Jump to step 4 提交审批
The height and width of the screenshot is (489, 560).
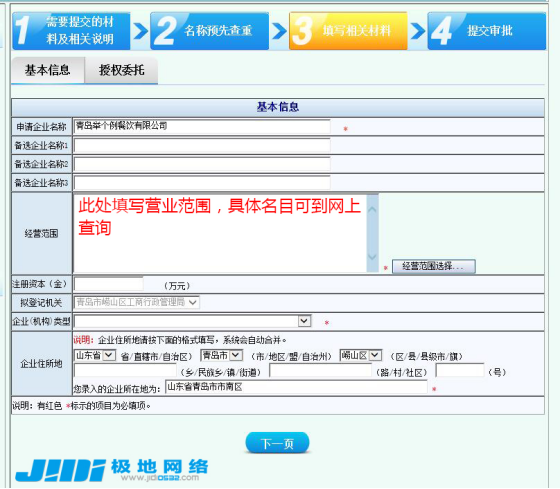(487, 31)
